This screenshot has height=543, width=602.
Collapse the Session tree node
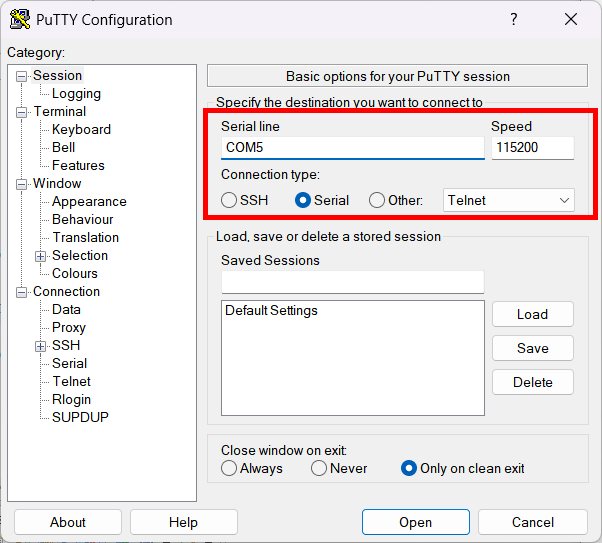click(22, 76)
